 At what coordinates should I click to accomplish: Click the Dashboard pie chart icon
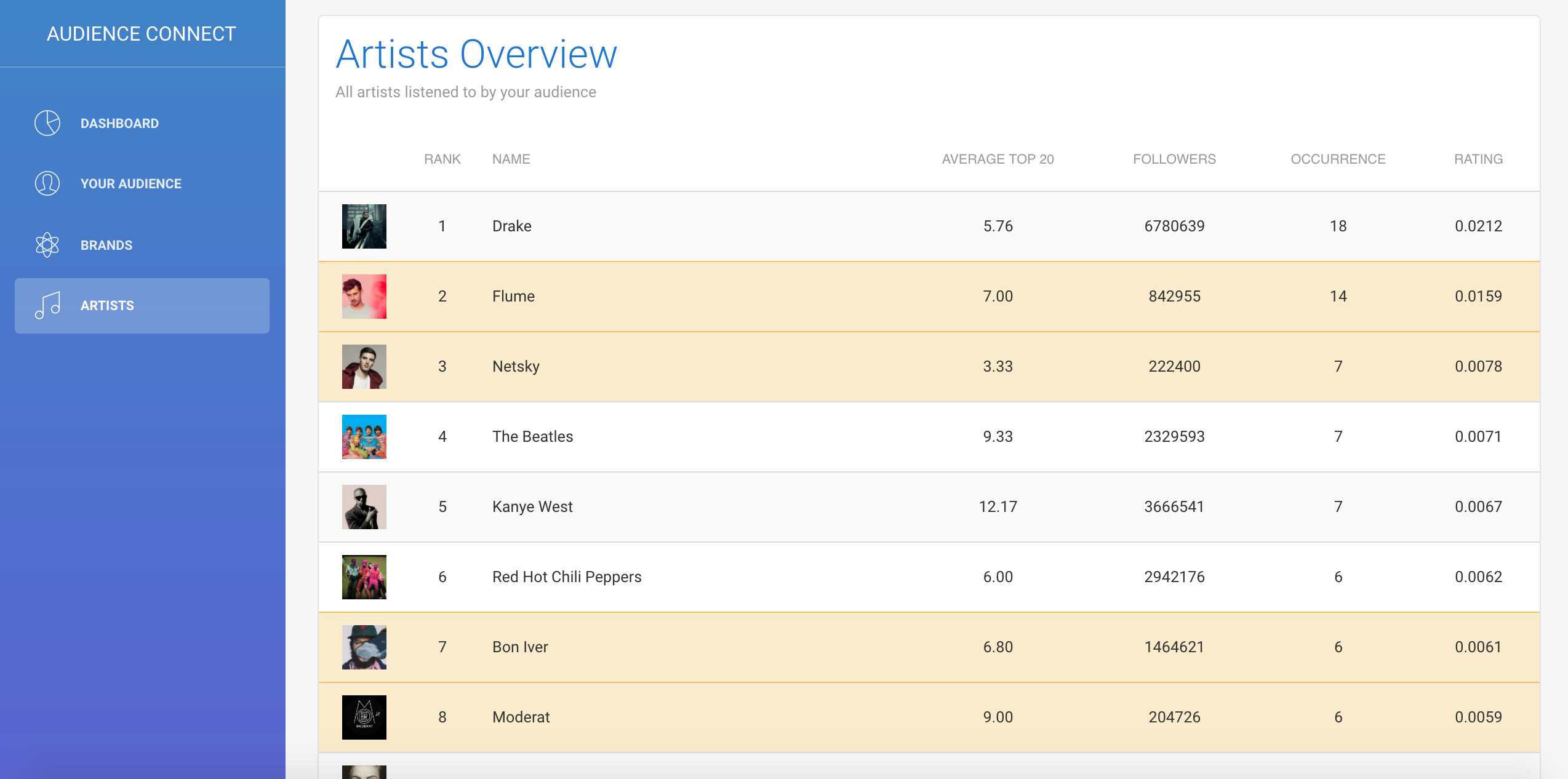tap(47, 123)
